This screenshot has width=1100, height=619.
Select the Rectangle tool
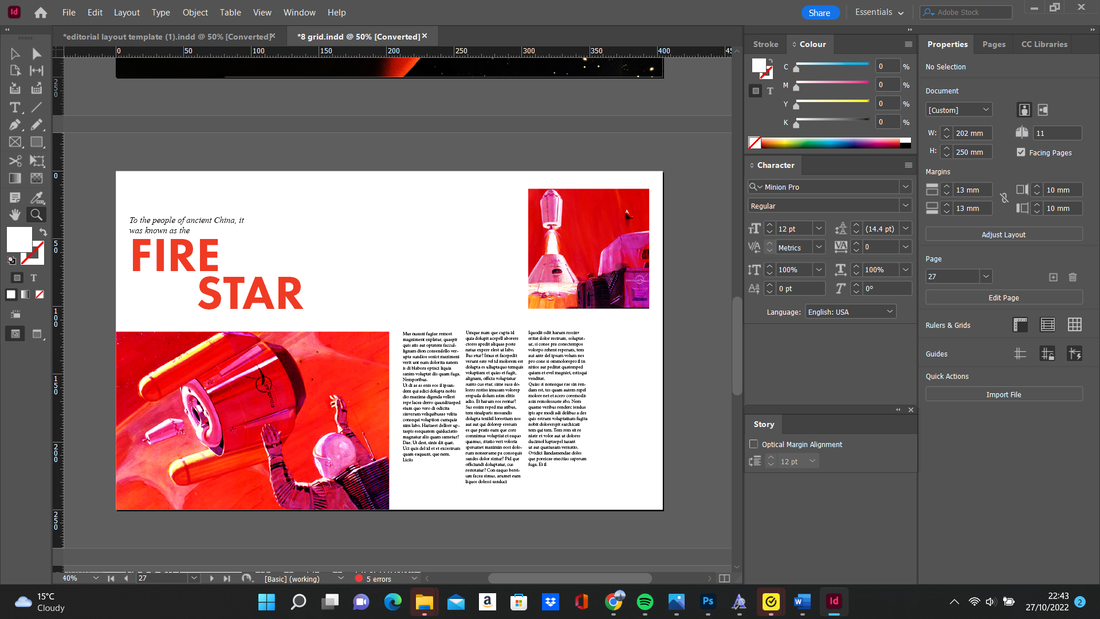(36, 142)
